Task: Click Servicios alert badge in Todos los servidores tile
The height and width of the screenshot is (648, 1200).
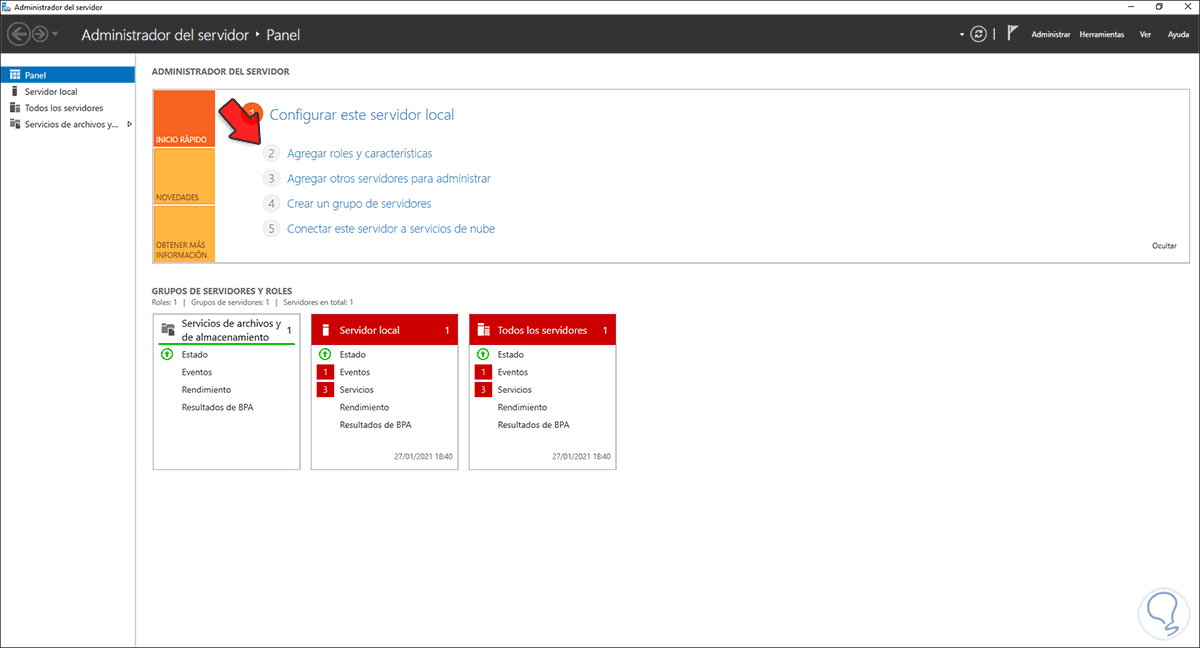Action: click(483, 389)
